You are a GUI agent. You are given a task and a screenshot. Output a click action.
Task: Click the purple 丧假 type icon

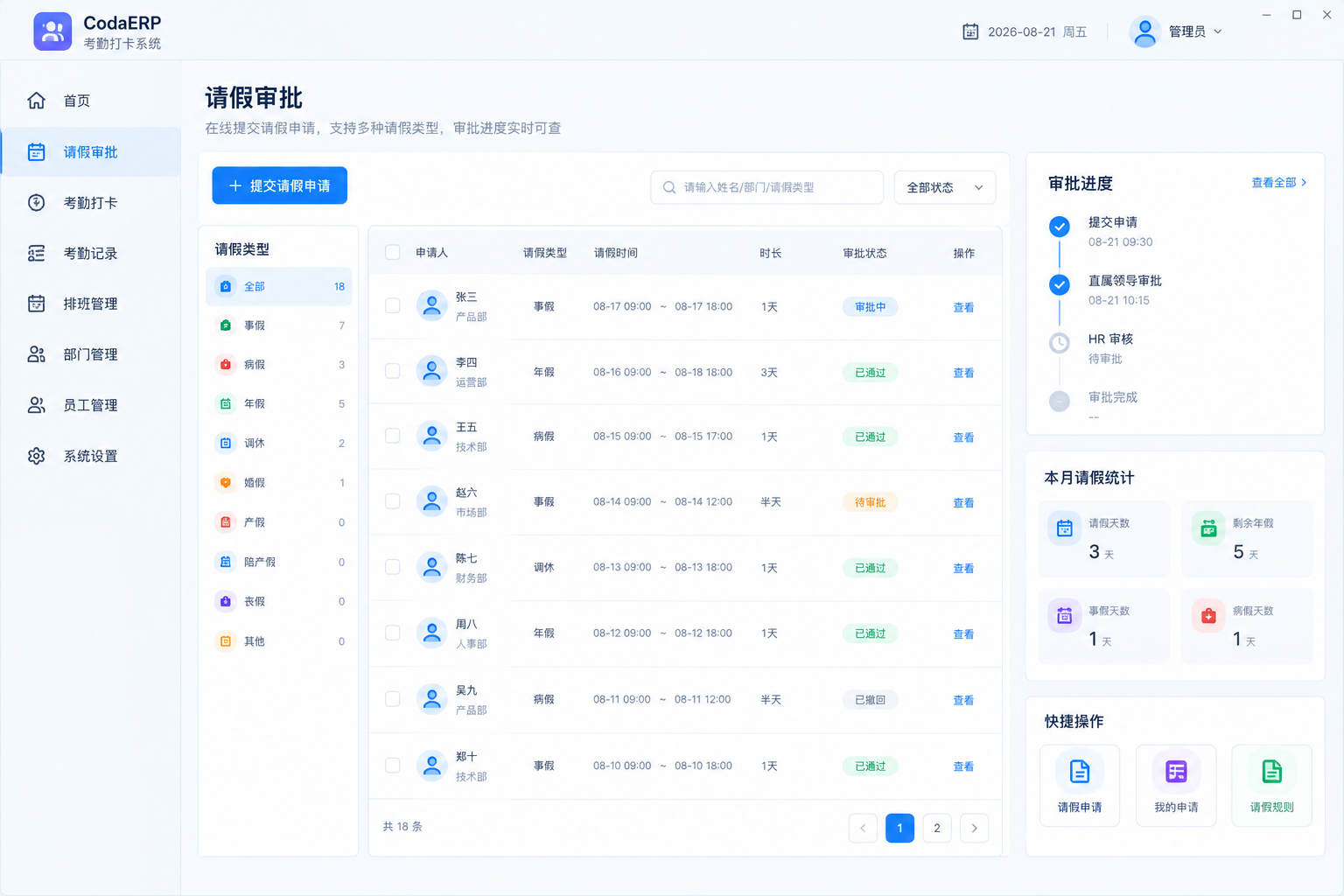pos(226,602)
